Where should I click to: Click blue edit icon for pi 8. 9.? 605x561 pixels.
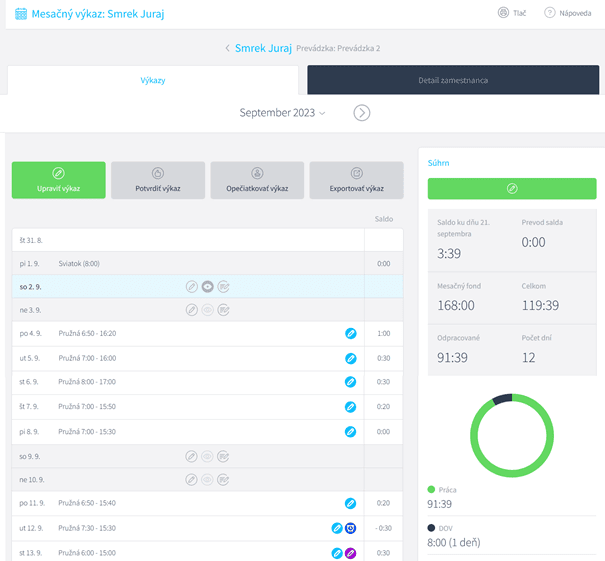click(x=351, y=432)
